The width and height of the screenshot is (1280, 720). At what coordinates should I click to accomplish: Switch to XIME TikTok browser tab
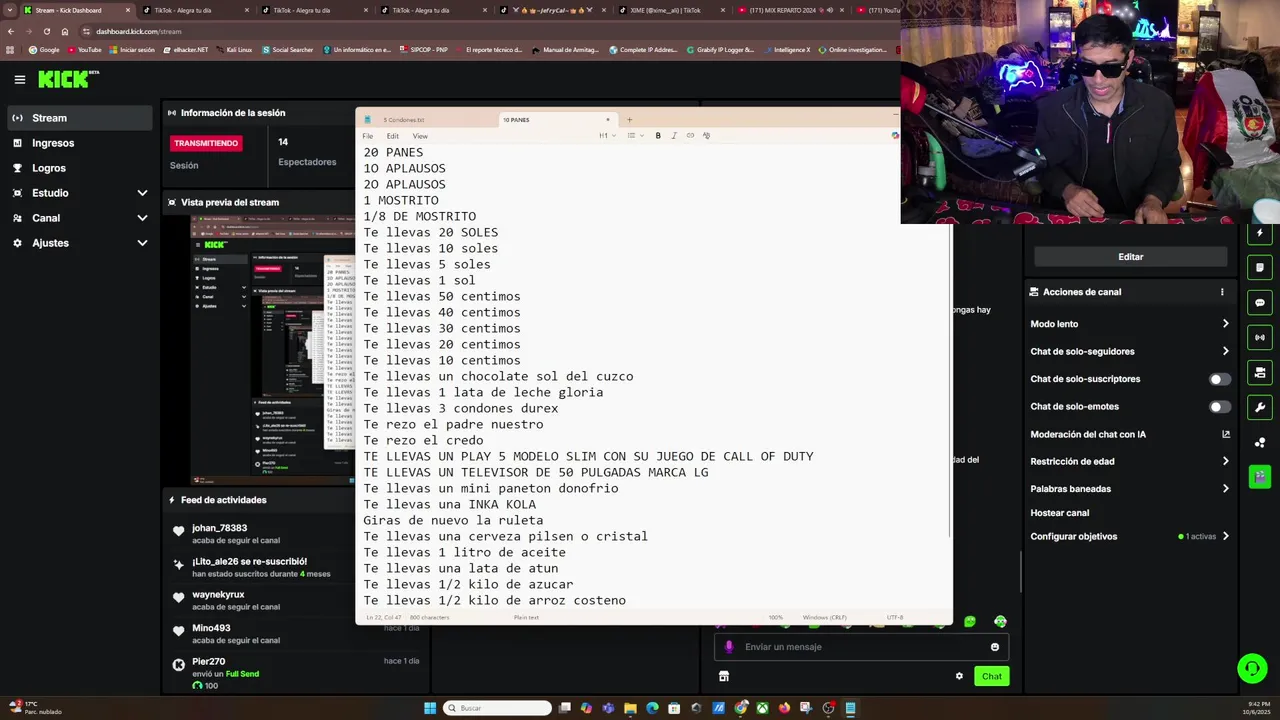pyautogui.click(x=670, y=10)
